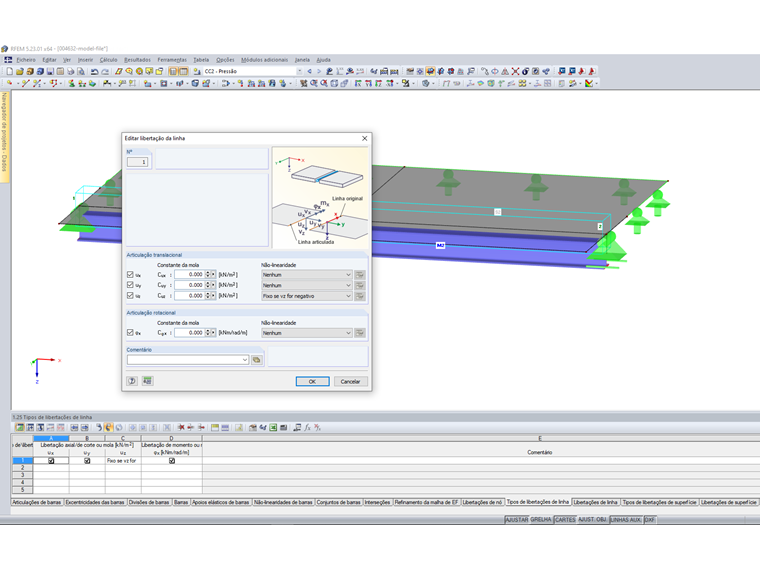Screen dimensions: 760x570
Task: Open the Ficheiro menu
Action: coord(26,60)
